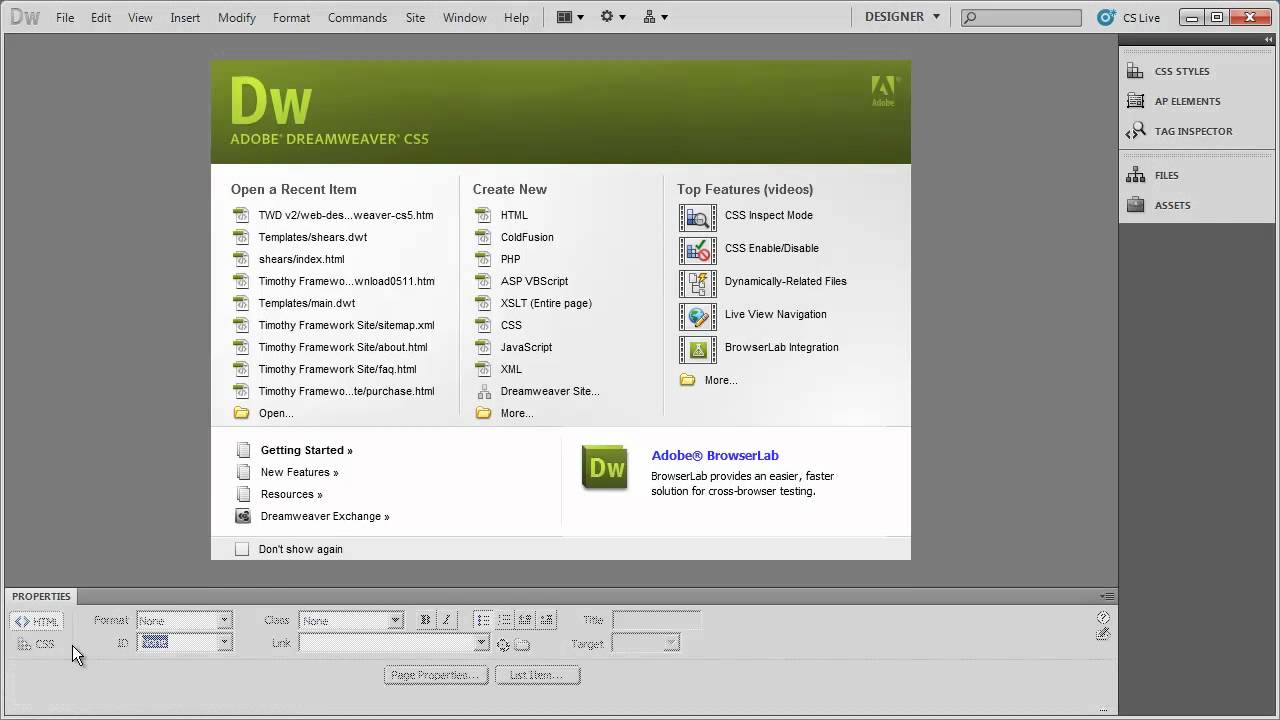The image size is (1280, 720).
Task: Click the Open folder icon in recent items
Action: pyautogui.click(x=241, y=413)
